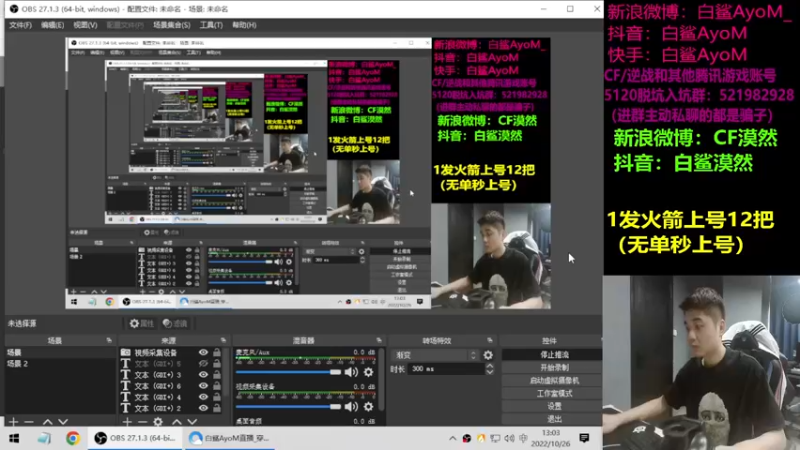
Task: Open the Windows Start menu
Action: pos(14,438)
